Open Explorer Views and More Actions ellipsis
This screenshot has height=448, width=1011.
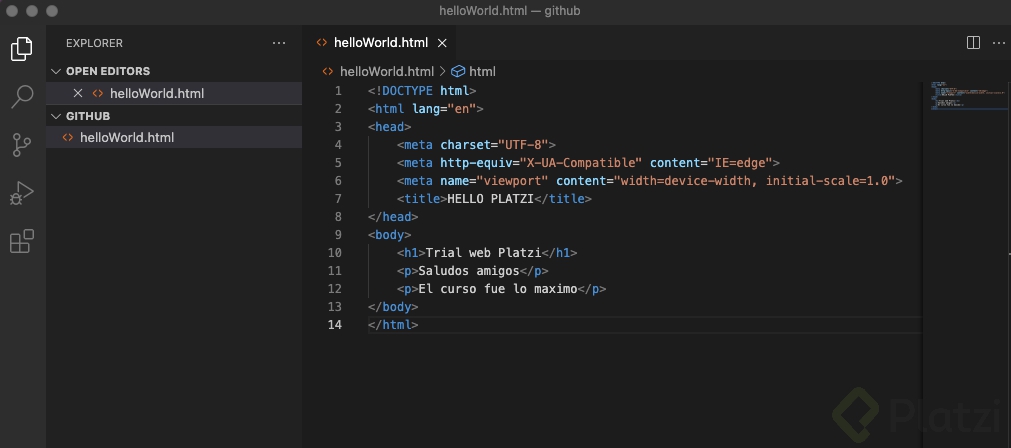279,43
